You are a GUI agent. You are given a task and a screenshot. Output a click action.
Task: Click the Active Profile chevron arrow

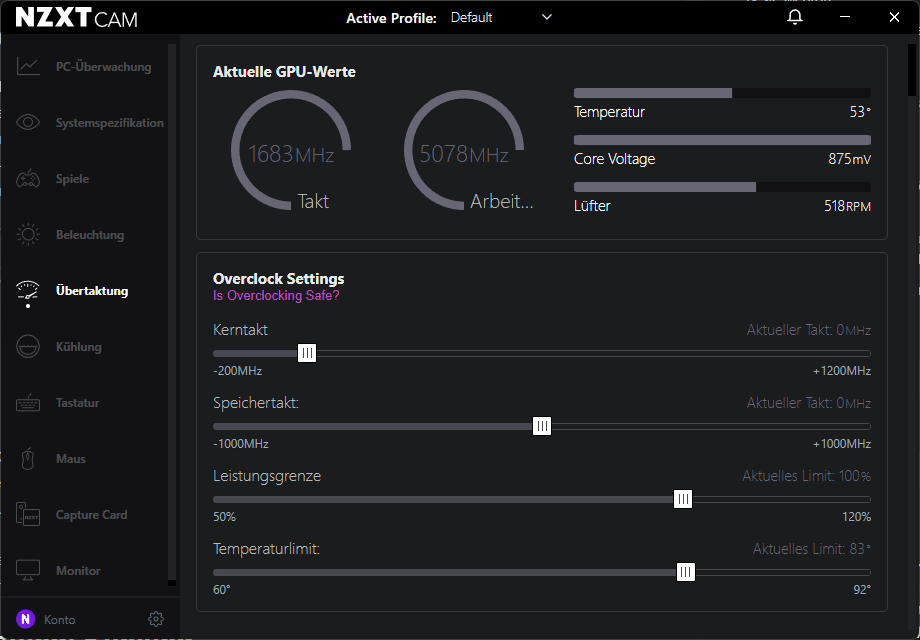click(x=546, y=18)
